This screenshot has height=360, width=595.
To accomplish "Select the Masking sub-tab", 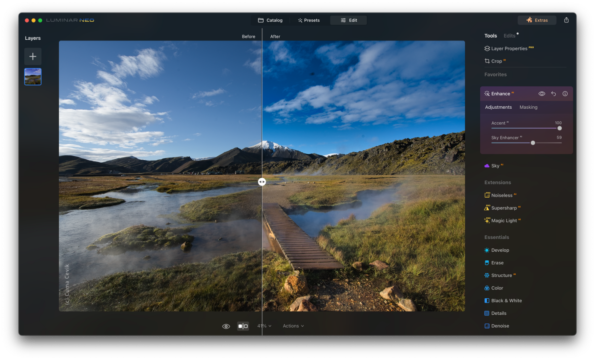I will pyautogui.click(x=528, y=107).
